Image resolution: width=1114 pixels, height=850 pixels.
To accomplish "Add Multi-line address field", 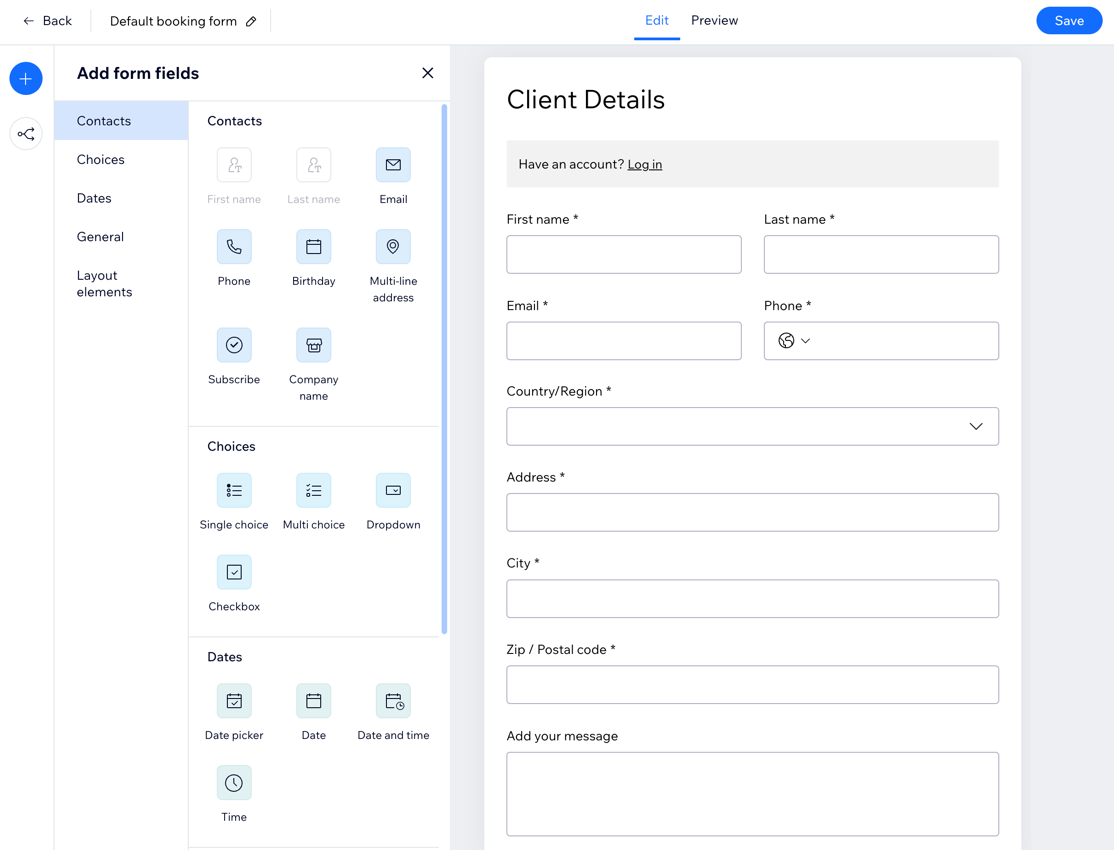I will point(393,247).
